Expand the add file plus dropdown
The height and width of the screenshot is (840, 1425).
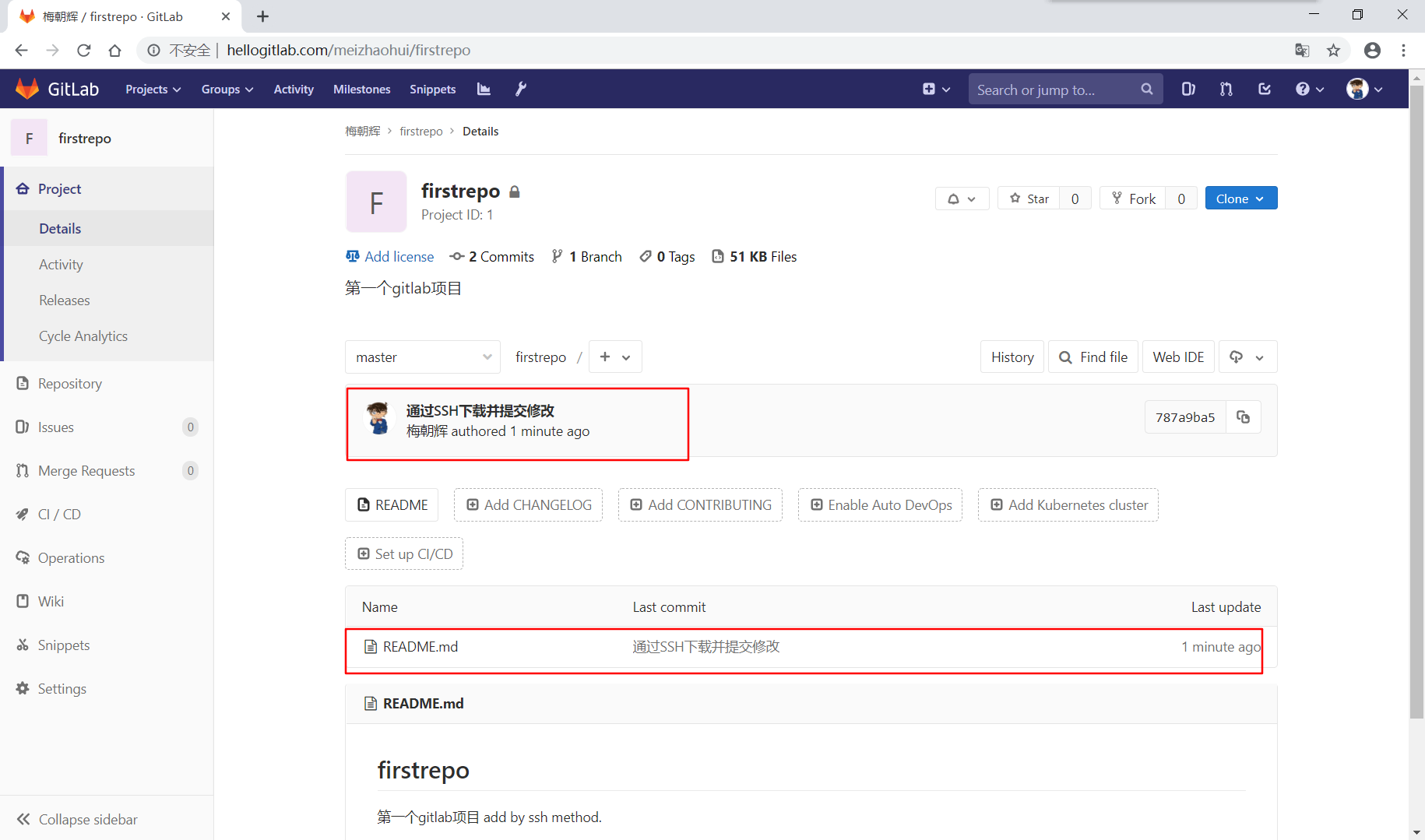[x=615, y=357]
